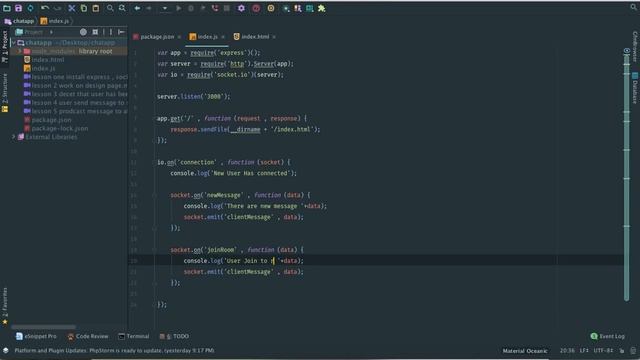This screenshot has height=360, width=640.
Task: Collapse the chatapp root folder
Action: click(13, 42)
